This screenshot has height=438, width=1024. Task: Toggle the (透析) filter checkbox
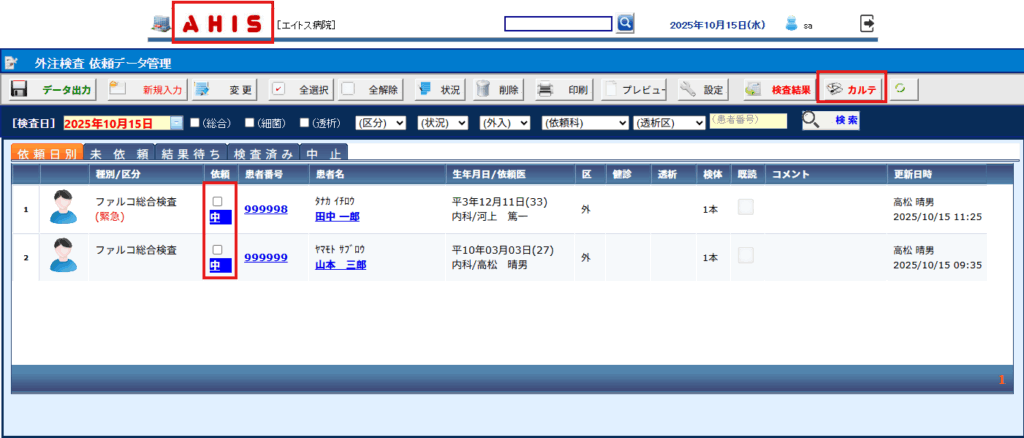305,123
